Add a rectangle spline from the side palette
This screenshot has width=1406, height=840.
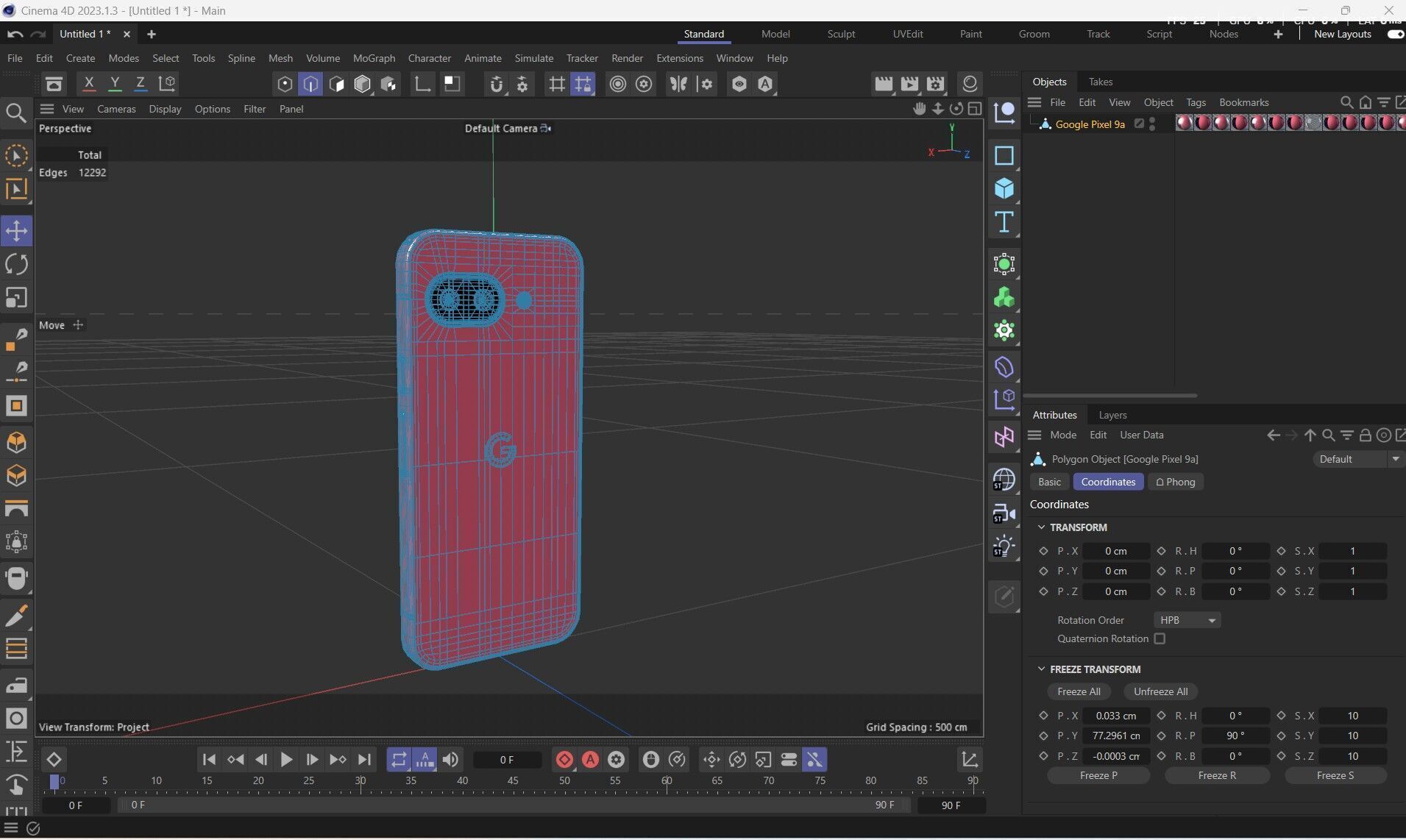pos(1004,155)
